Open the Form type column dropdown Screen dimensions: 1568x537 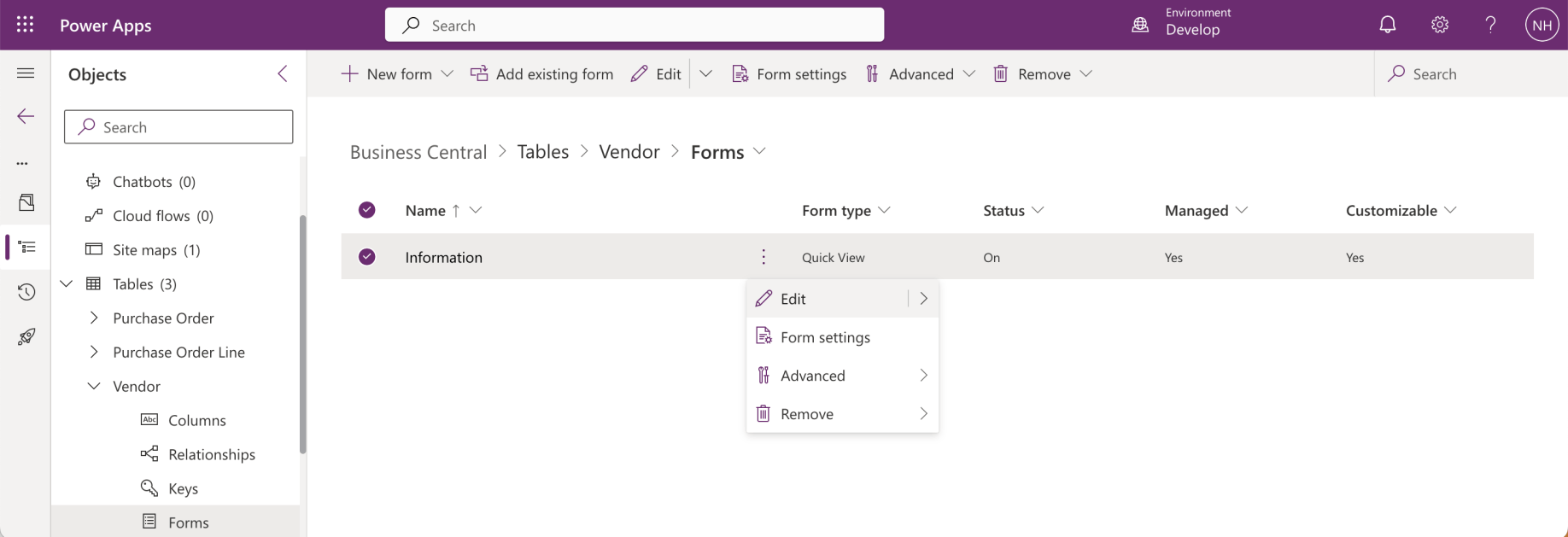point(884,210)
